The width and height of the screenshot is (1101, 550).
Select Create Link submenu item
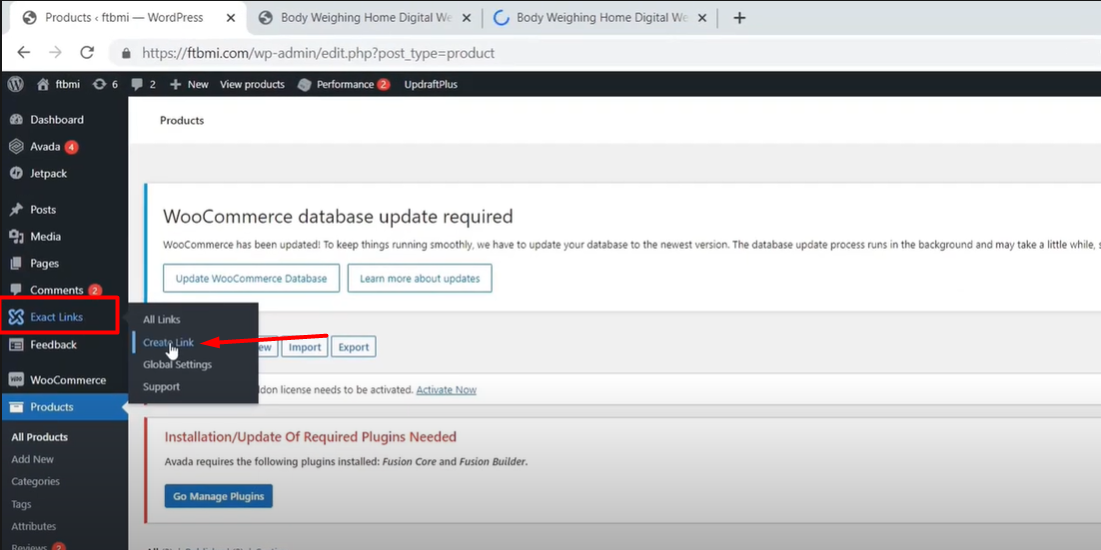tap(169, 342)
